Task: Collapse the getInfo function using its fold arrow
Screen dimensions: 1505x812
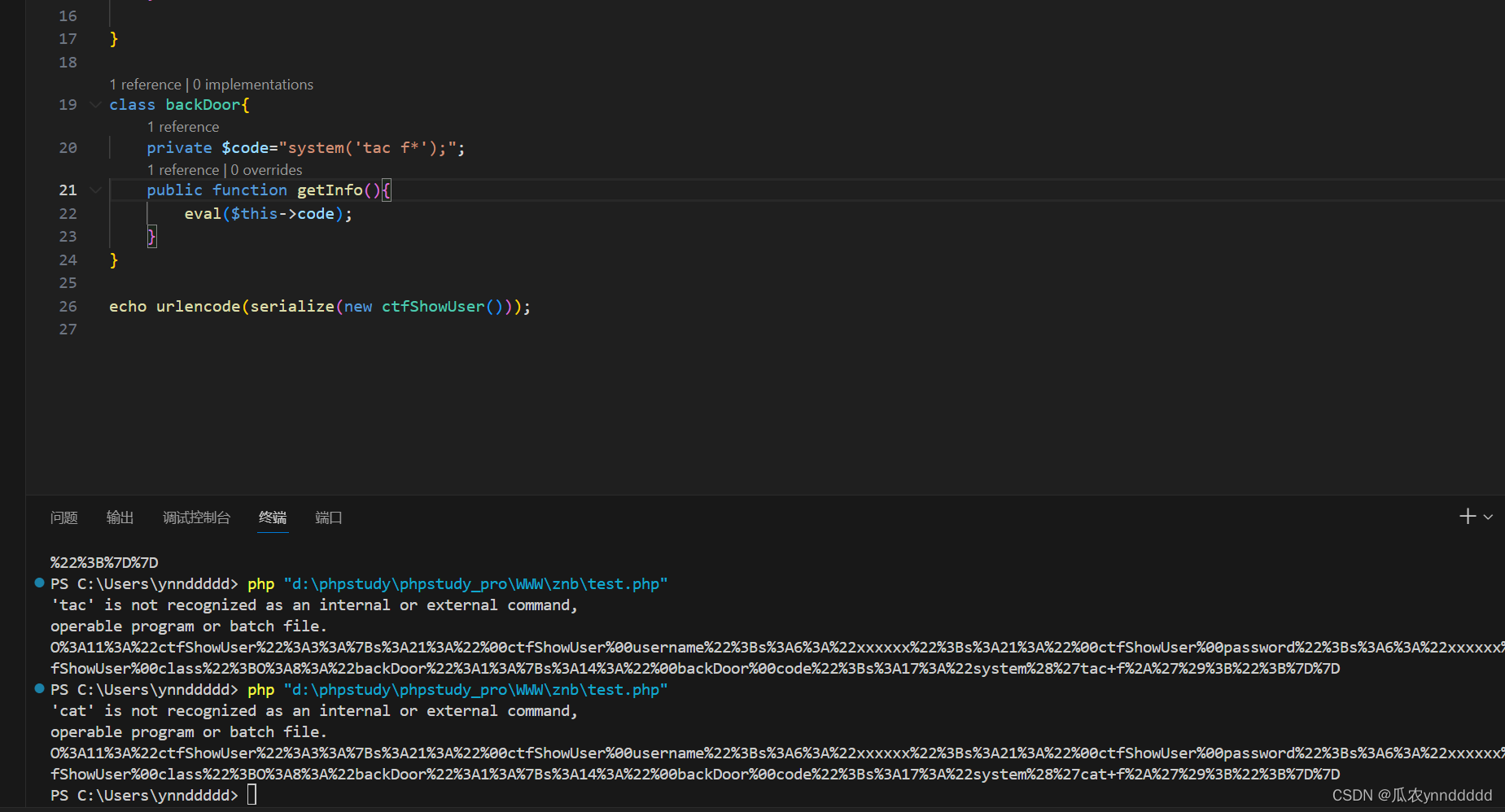Action: point(95,190)
